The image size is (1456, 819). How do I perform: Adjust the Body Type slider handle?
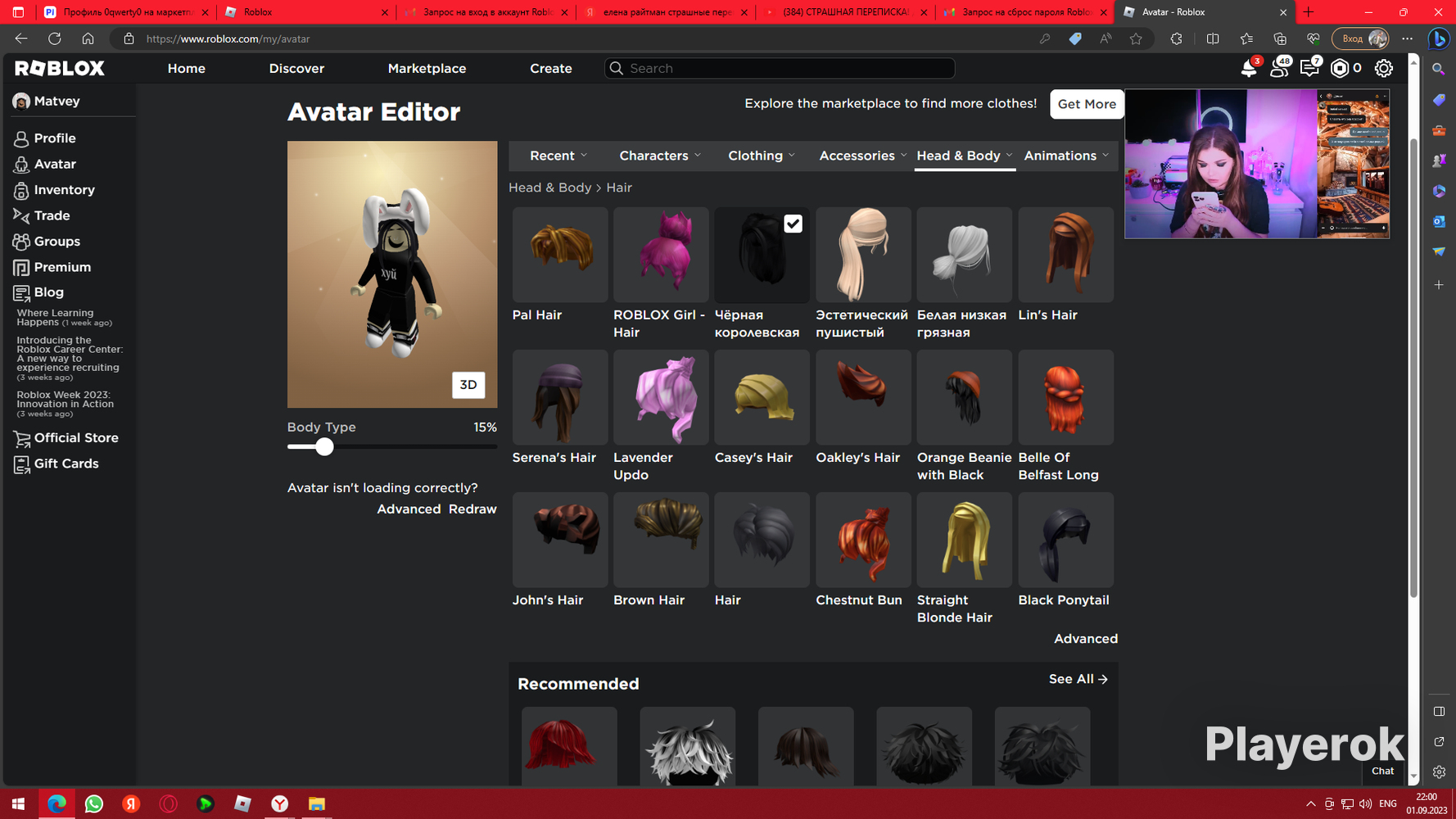point(325,446)
